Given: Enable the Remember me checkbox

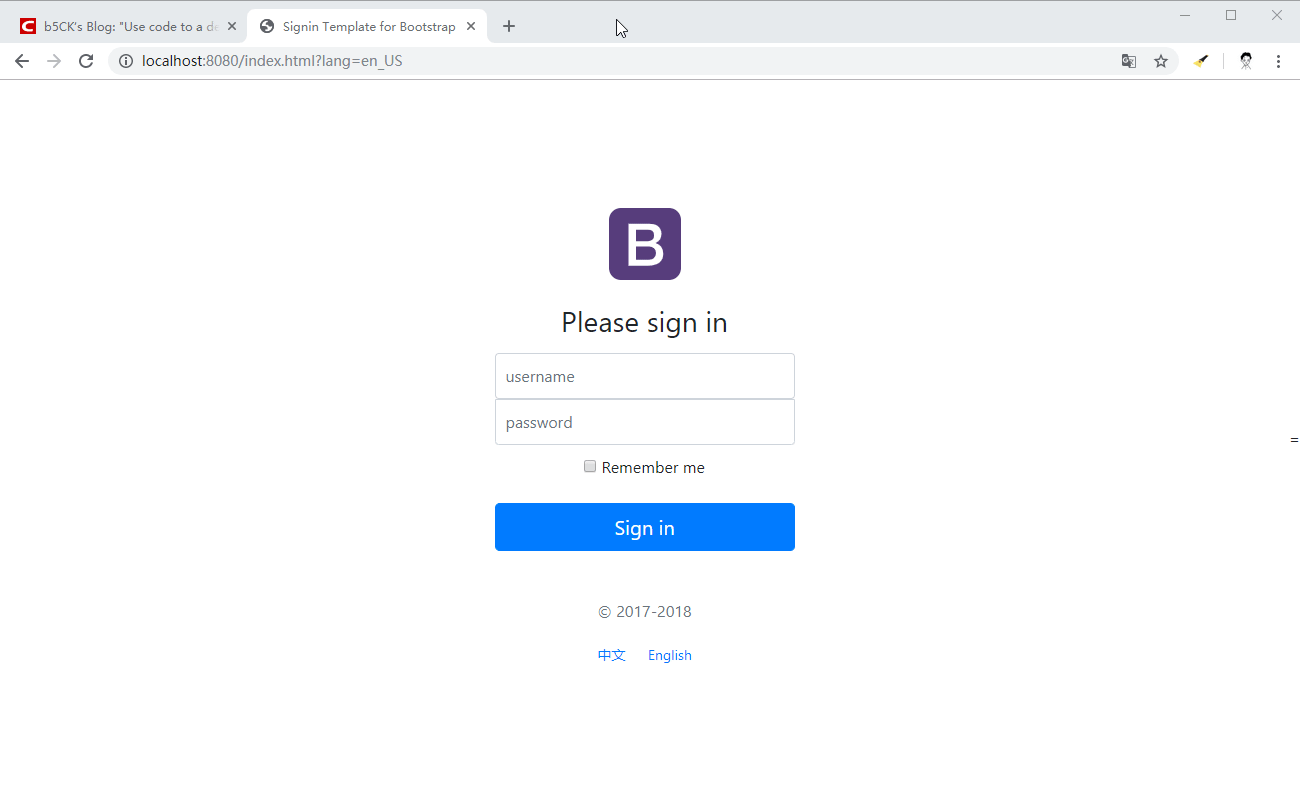Looking at the screenshot, I should click(590, 466).
